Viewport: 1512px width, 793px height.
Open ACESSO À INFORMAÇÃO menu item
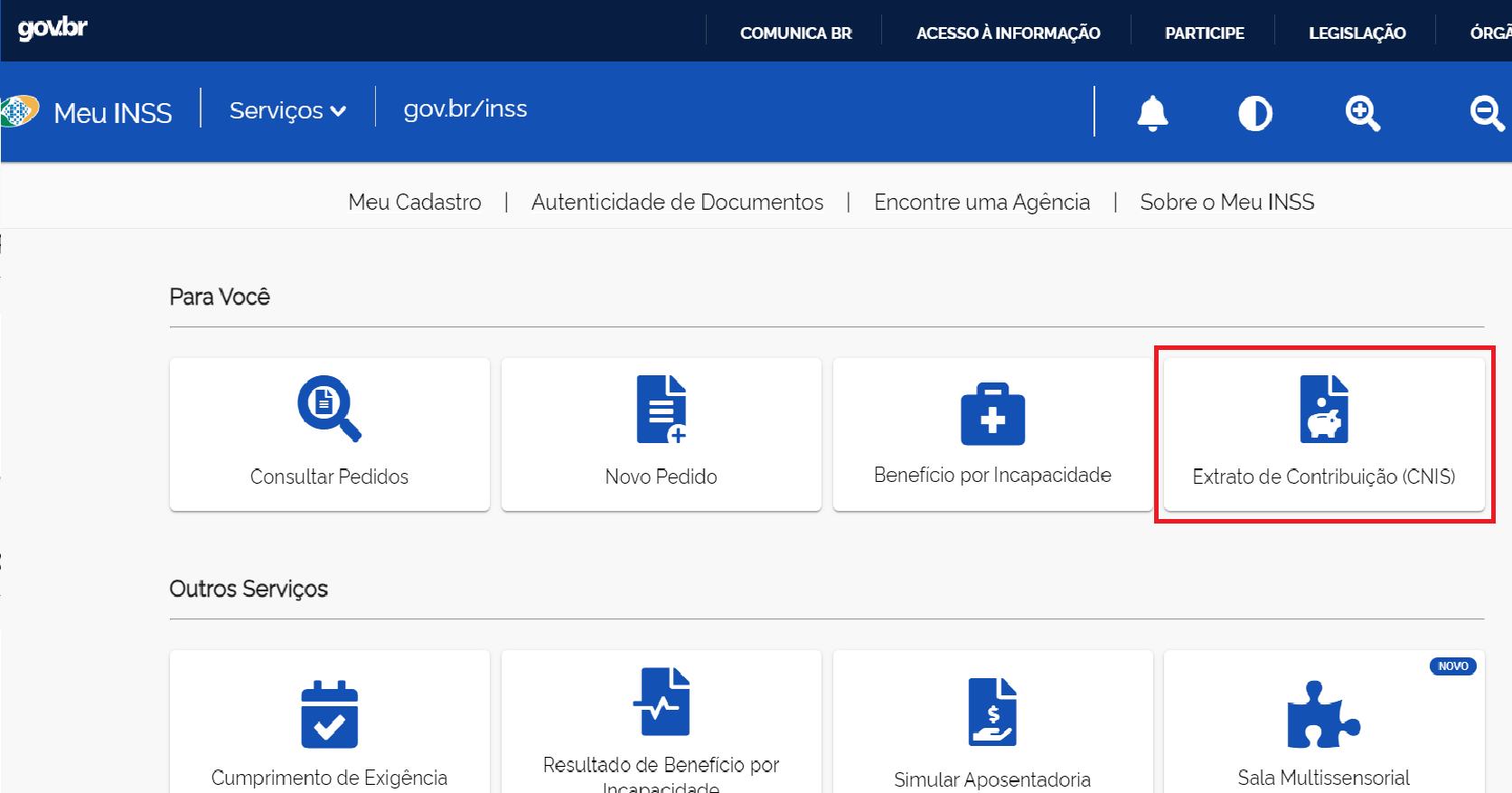[1008, 33]
